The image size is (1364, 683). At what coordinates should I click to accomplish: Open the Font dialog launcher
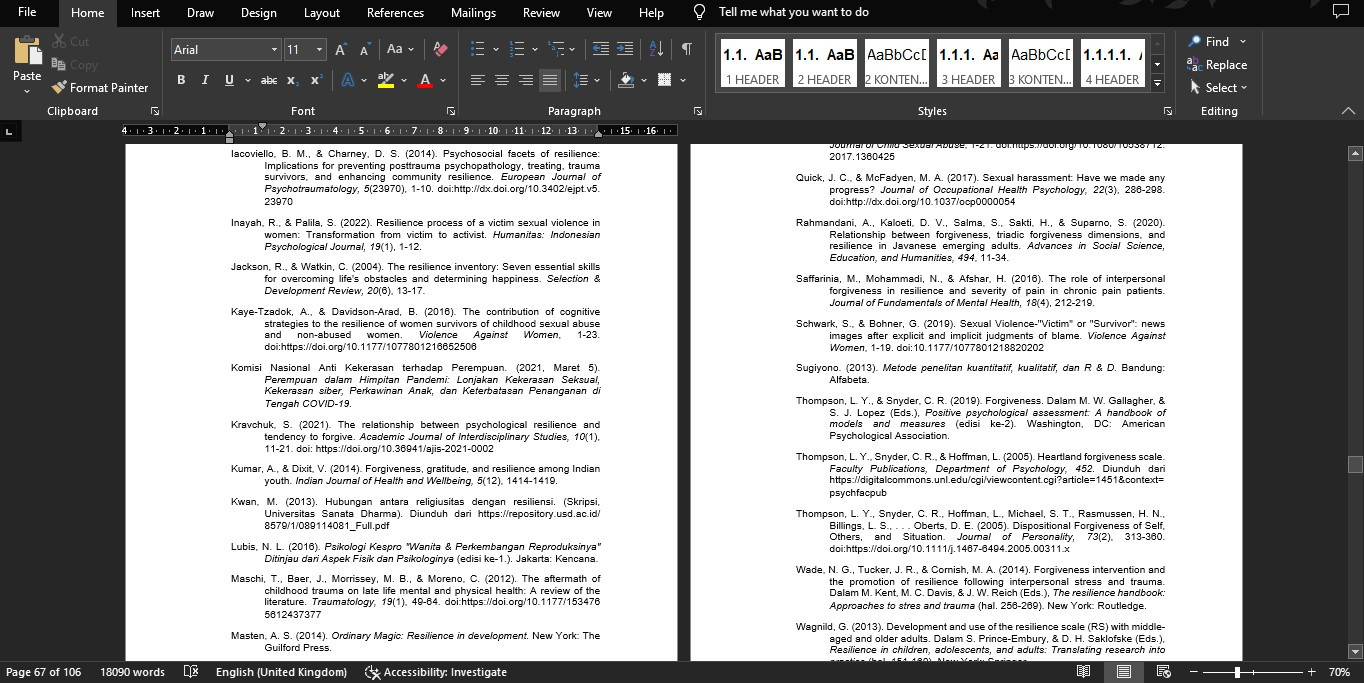tap(451, 111)
